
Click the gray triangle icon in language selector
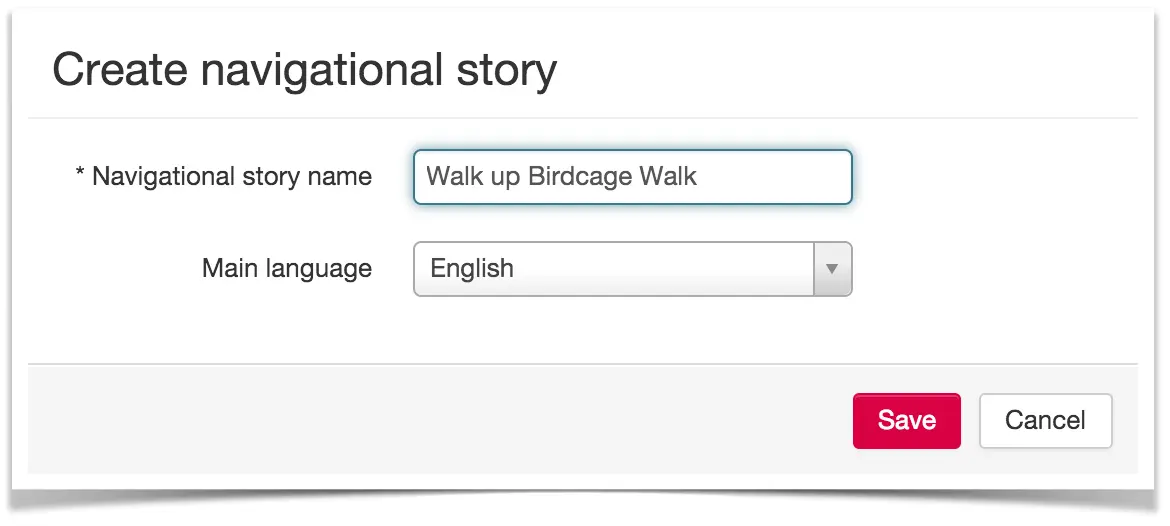click(833, 269)
